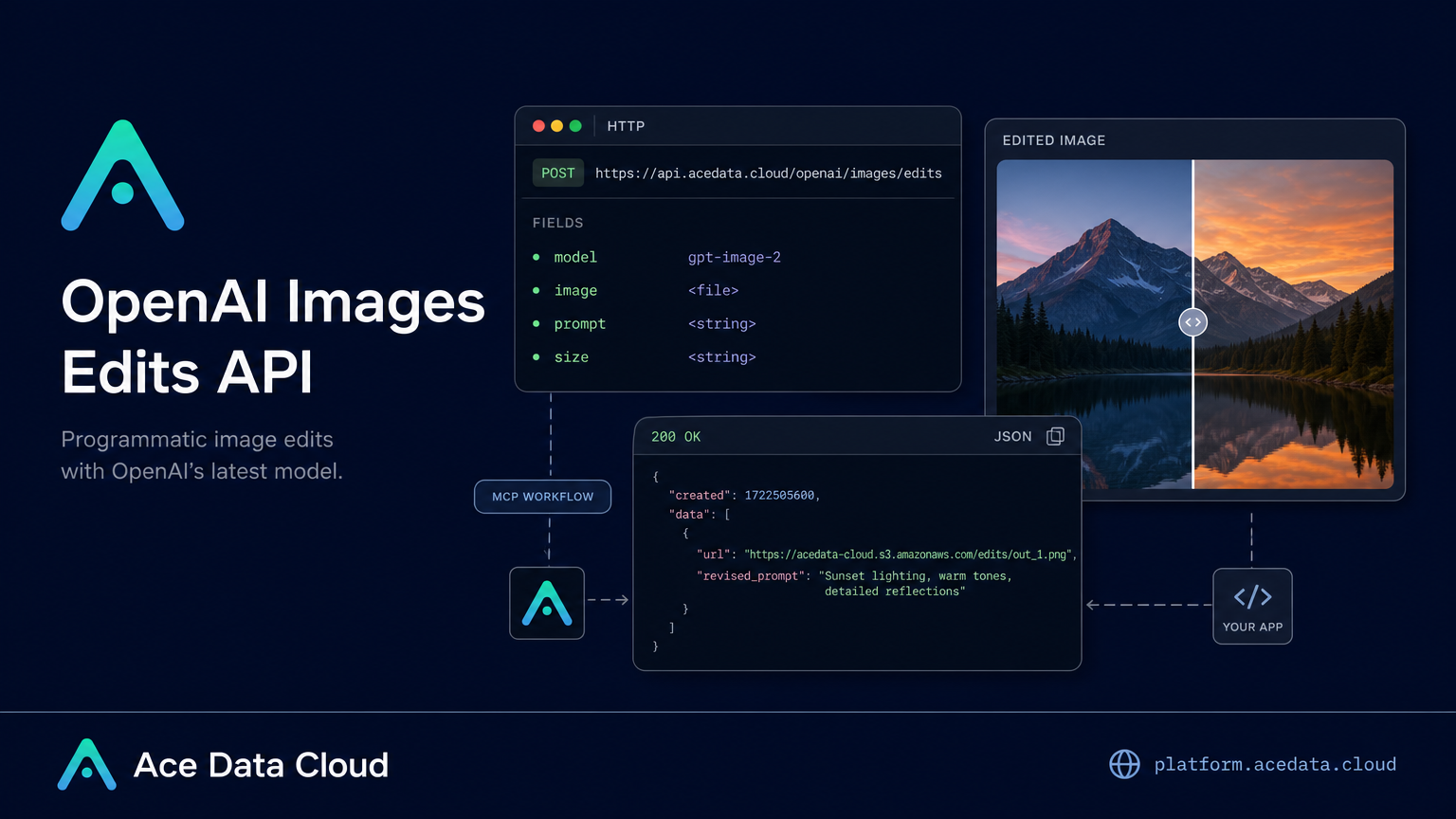Click the "EDITED IMAGE" panel title
This screenshot has height=819, width=1456.
coord(1054,140)
